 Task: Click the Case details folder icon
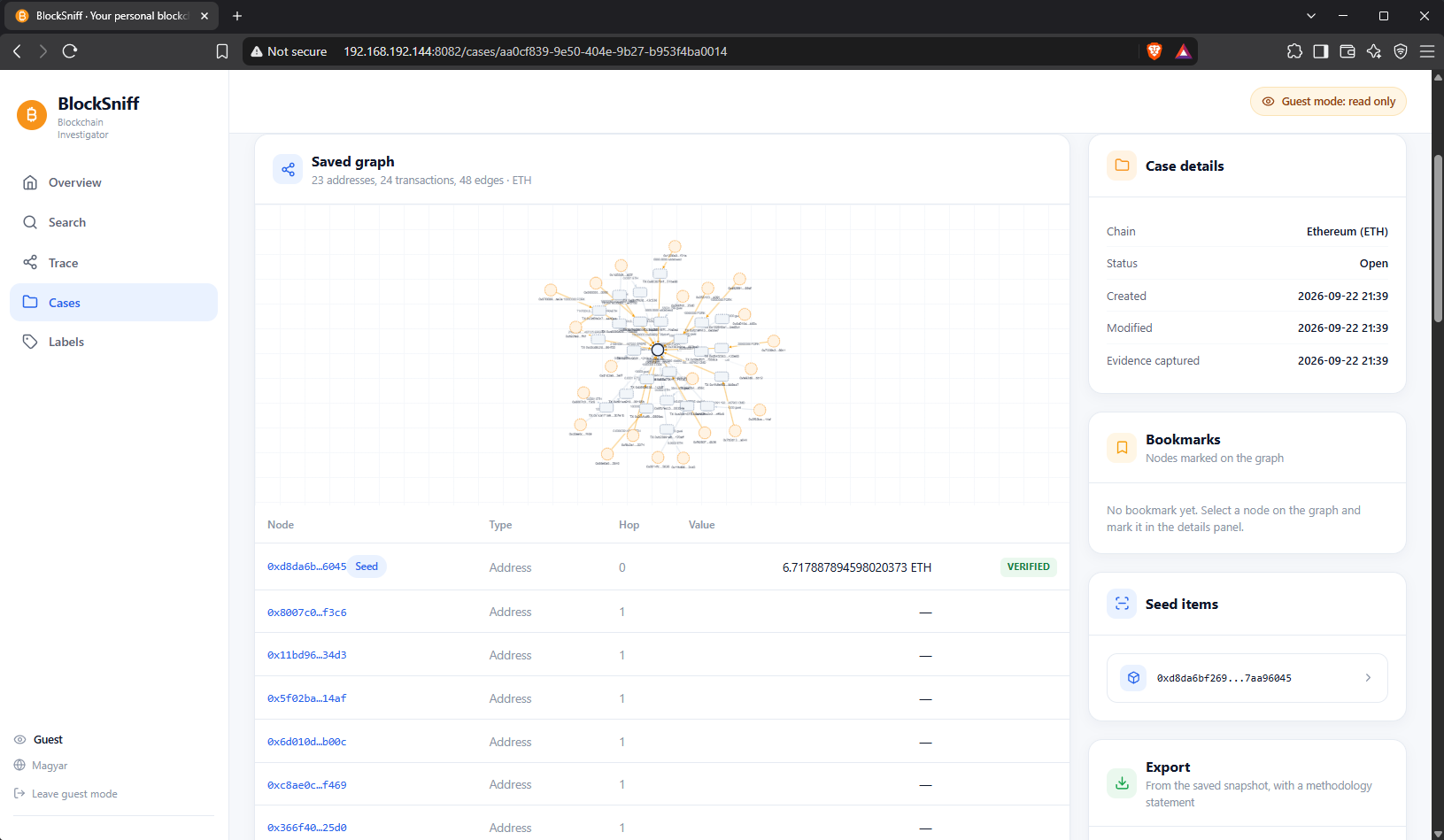(1122, 166)
